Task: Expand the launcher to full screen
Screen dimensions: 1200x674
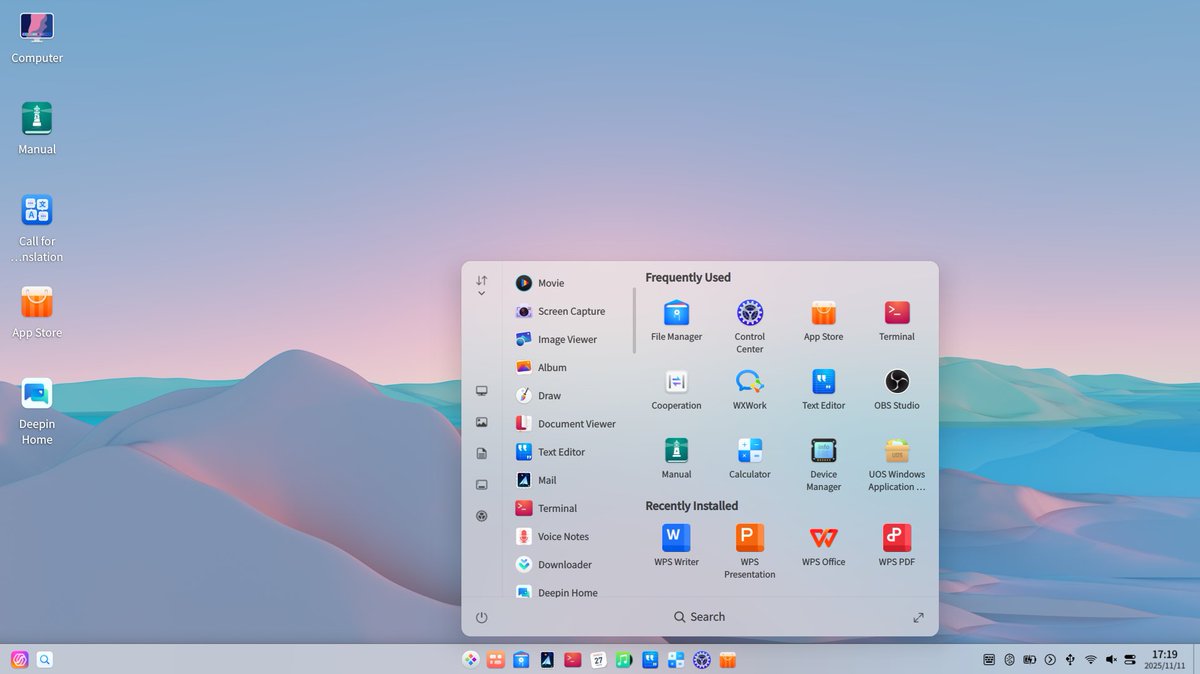Action: click(x=918, y=617)
